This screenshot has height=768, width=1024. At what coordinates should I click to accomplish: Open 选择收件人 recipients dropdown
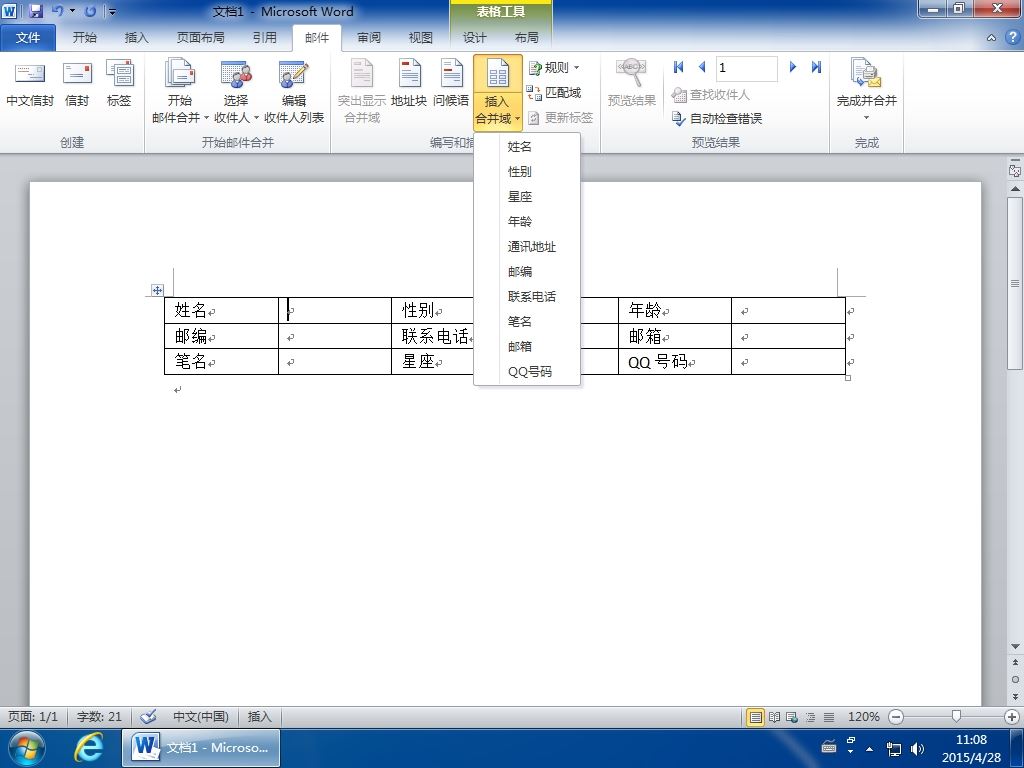tap(236, 91)
